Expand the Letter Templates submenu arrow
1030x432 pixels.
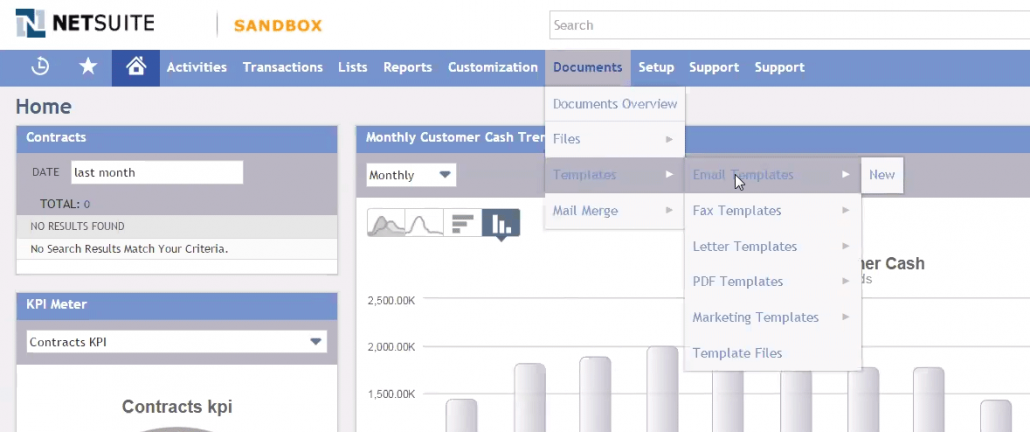[845, 246]
